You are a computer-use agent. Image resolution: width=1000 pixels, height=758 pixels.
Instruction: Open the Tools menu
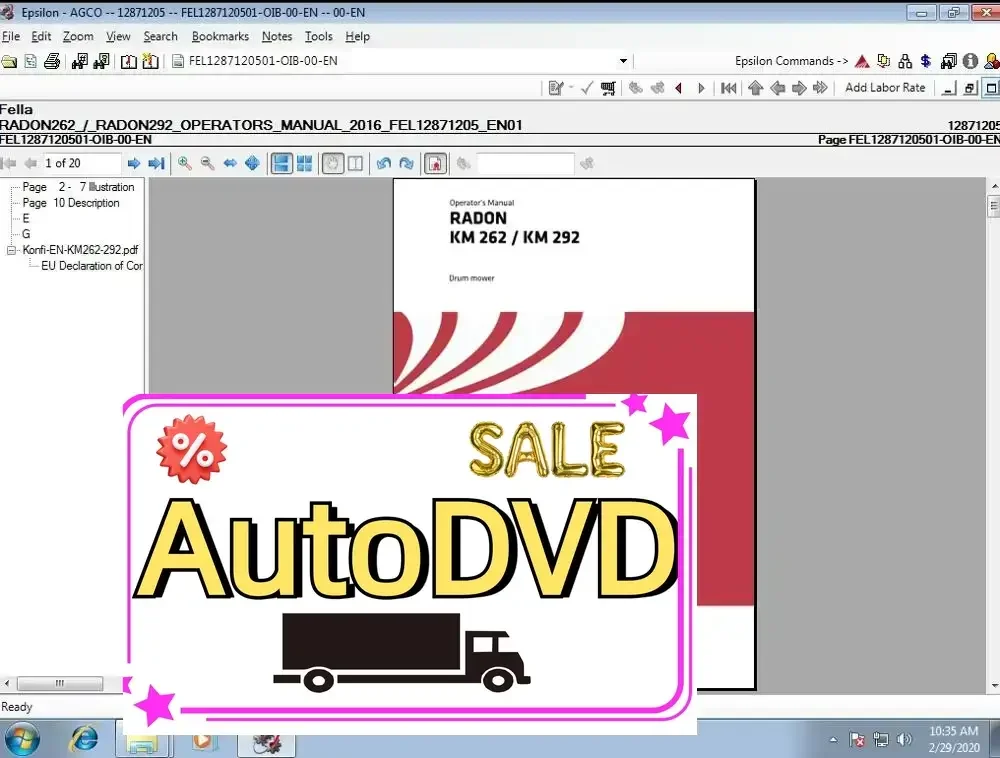coord(318,36)
